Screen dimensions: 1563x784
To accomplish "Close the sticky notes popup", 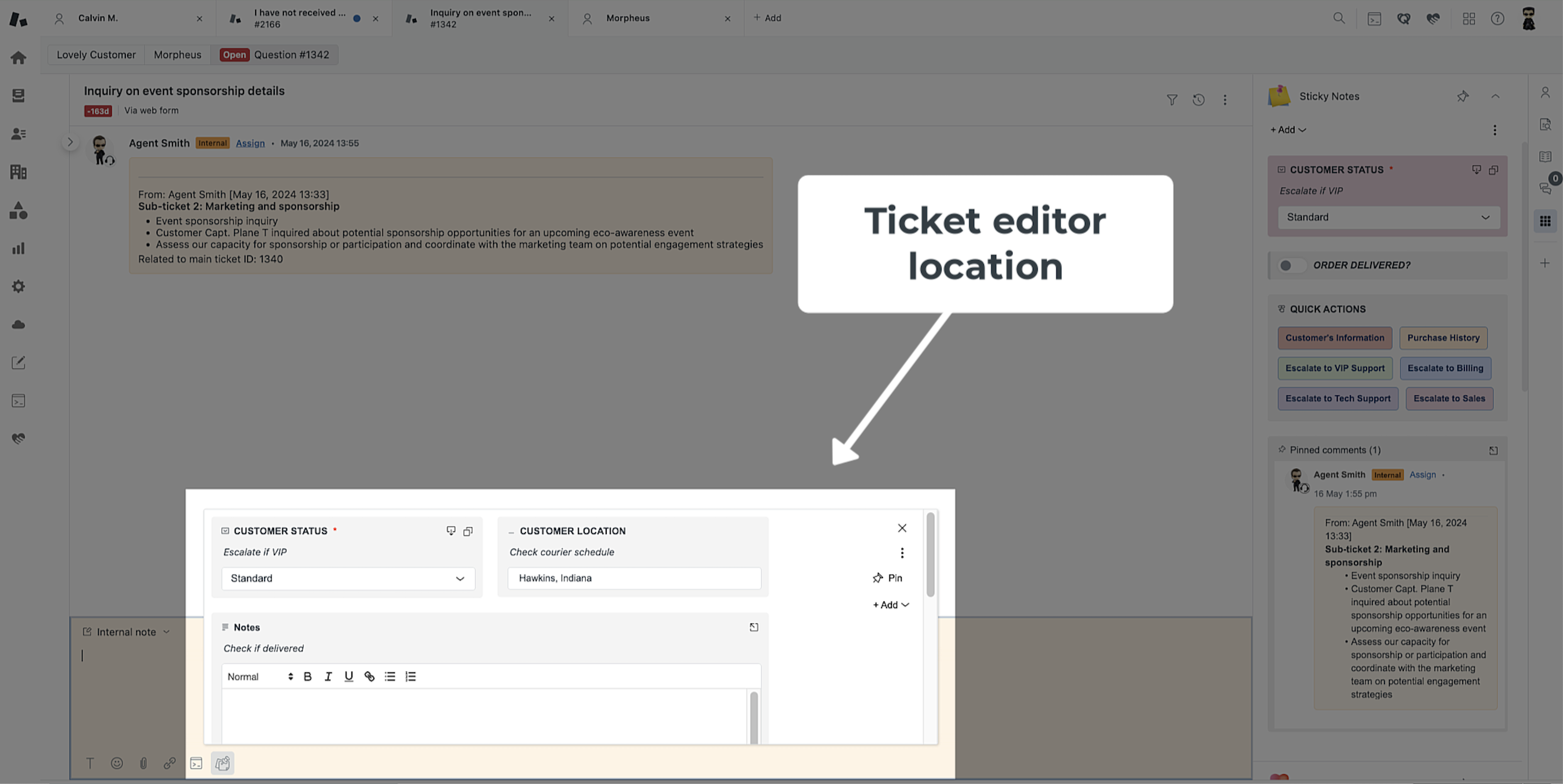I will 902,529.
